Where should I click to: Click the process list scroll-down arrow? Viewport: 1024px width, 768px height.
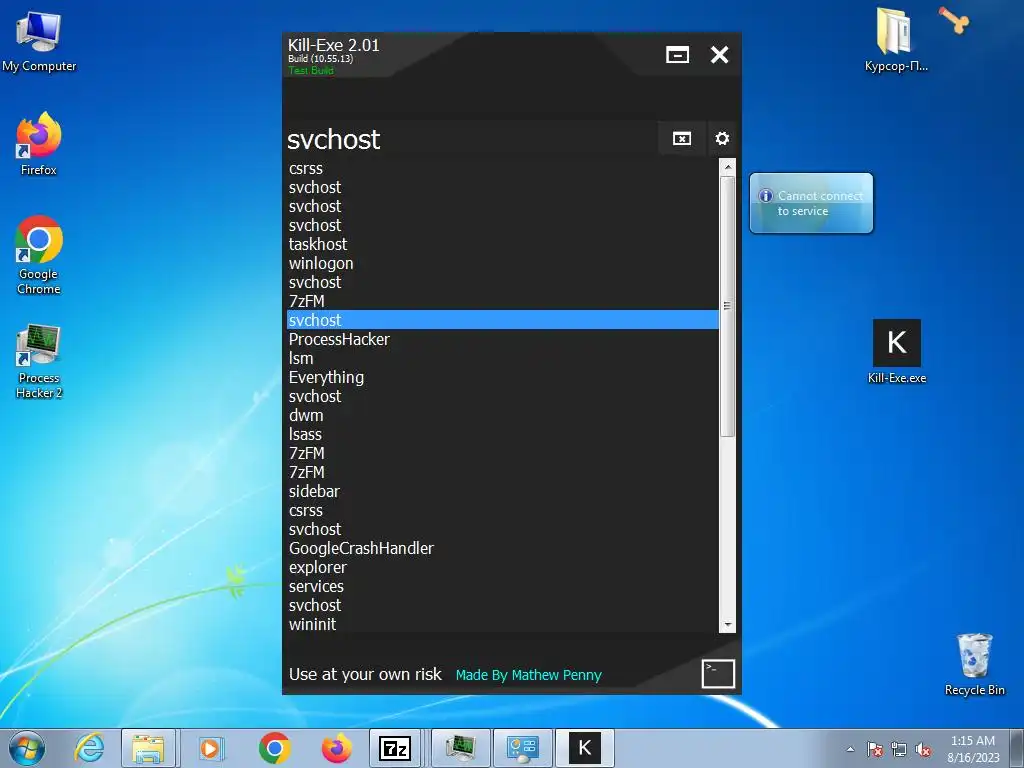728,625
